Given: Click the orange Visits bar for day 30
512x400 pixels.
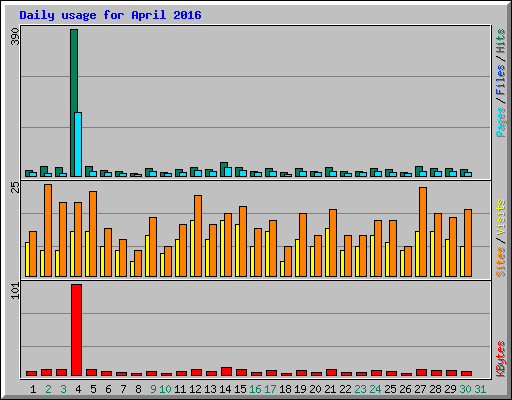Looking at the screenshot, I should tap(468, 243).
